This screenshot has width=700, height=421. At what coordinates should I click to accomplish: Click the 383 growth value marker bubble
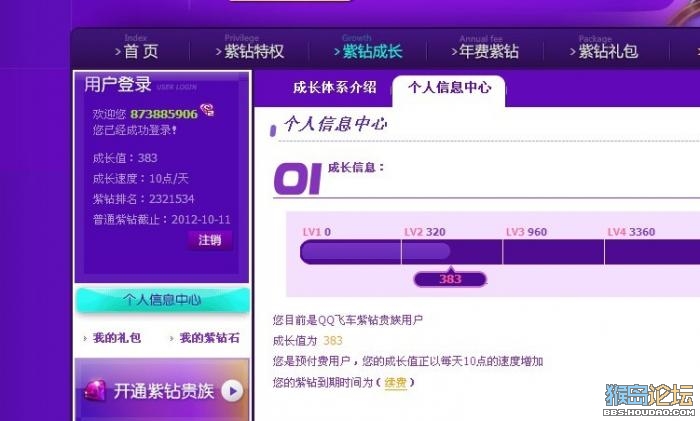click(x=450, y=279)
